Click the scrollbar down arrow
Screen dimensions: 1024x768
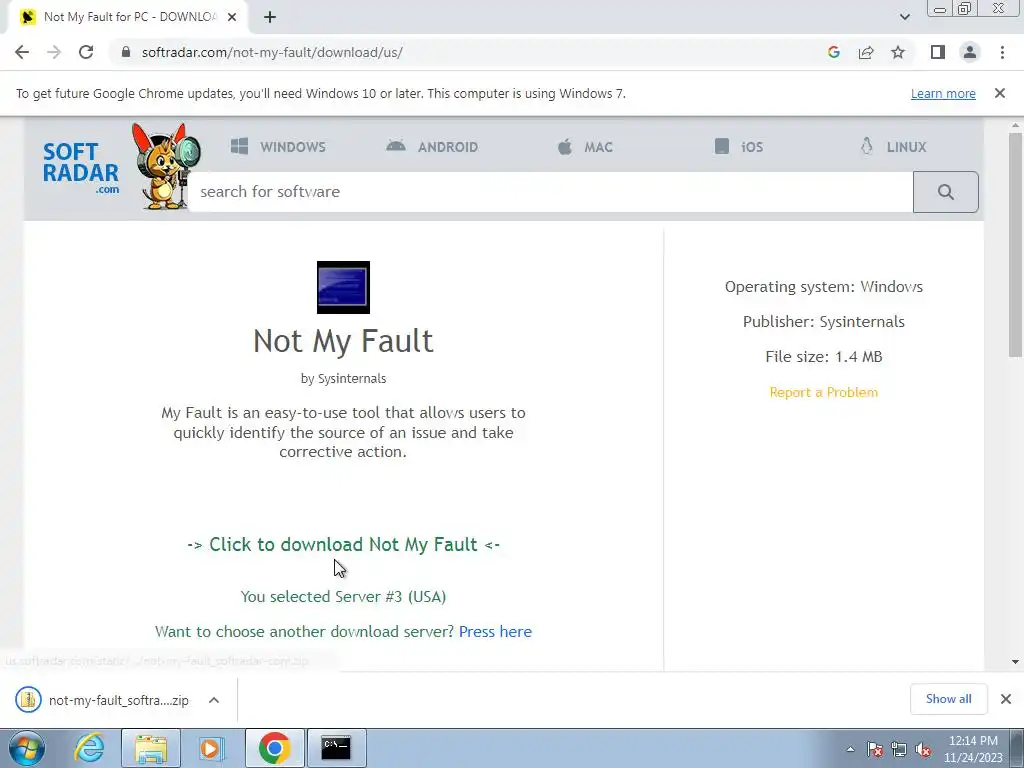click(1015, 662)
